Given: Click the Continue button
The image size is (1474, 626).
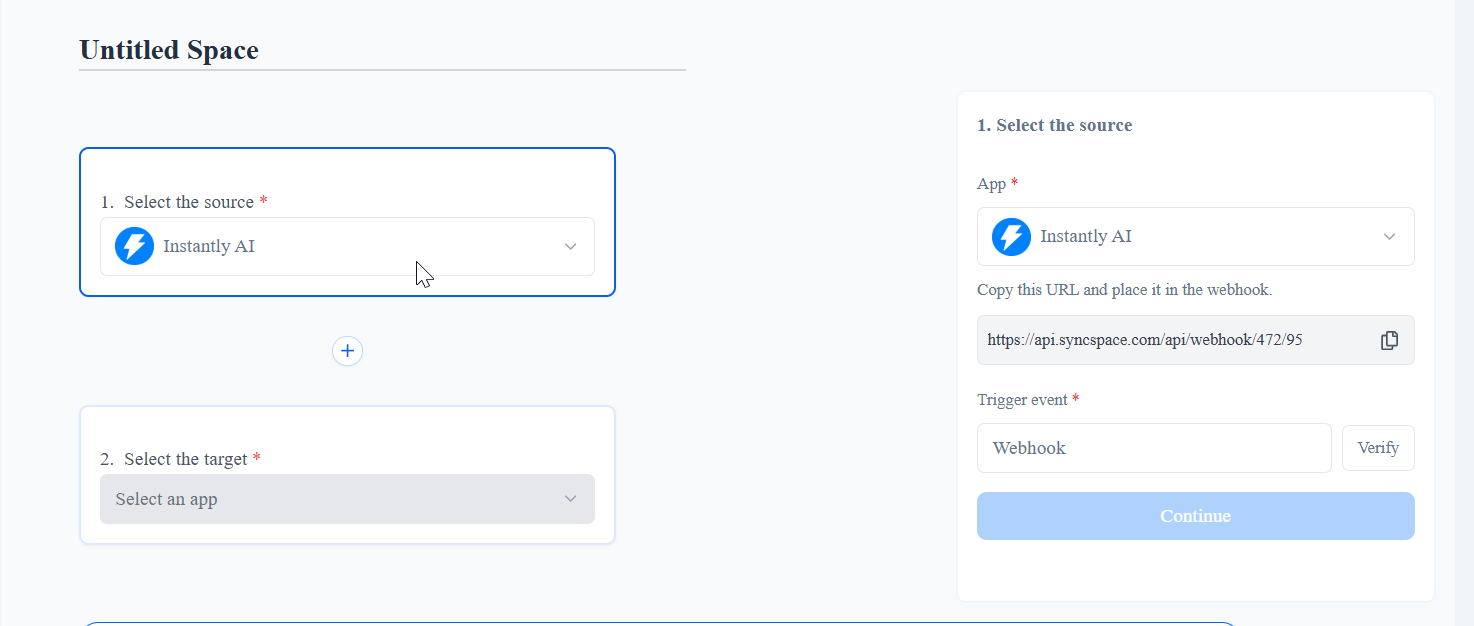Looking at the screenshot, I should [1195, 516].
